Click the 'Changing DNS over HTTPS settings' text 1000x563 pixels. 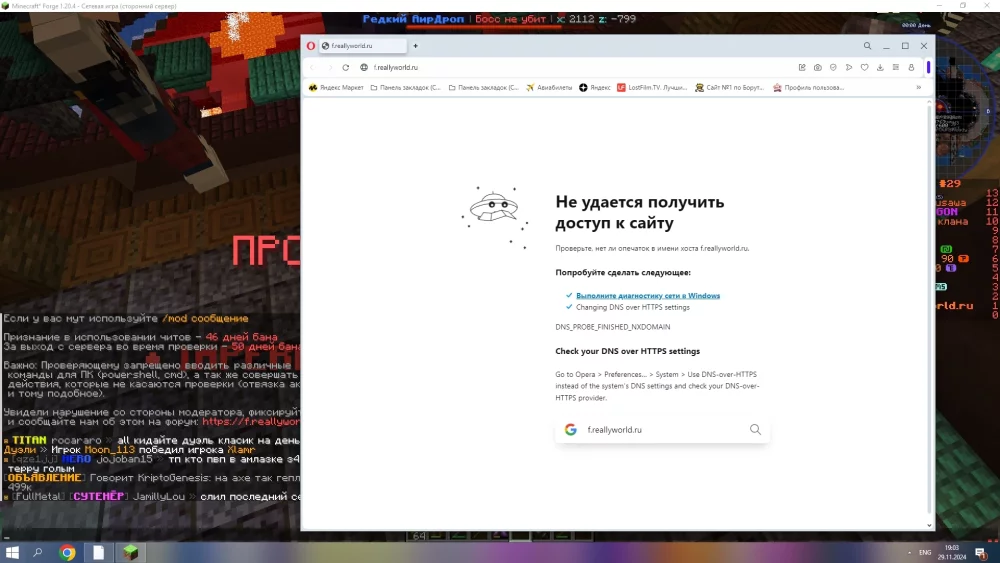point(633,307)
